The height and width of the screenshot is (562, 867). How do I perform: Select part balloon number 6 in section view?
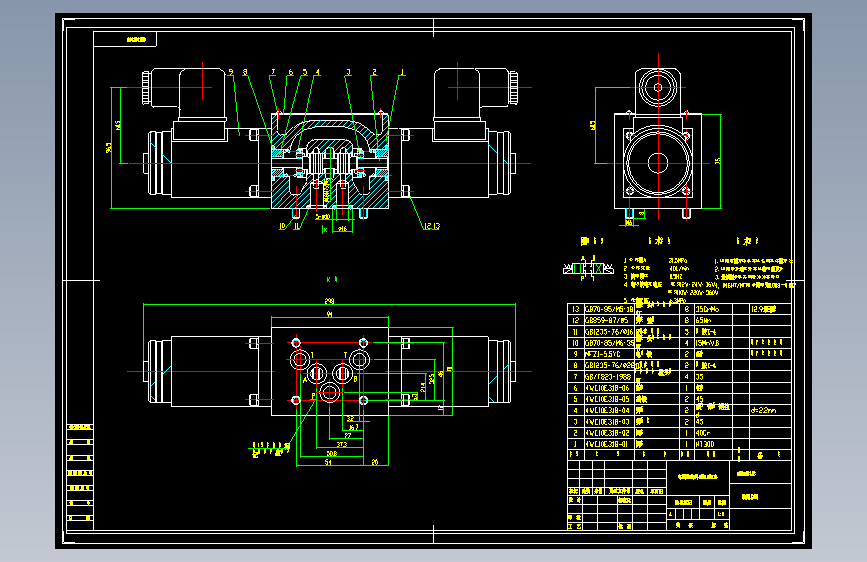(290, 72)
